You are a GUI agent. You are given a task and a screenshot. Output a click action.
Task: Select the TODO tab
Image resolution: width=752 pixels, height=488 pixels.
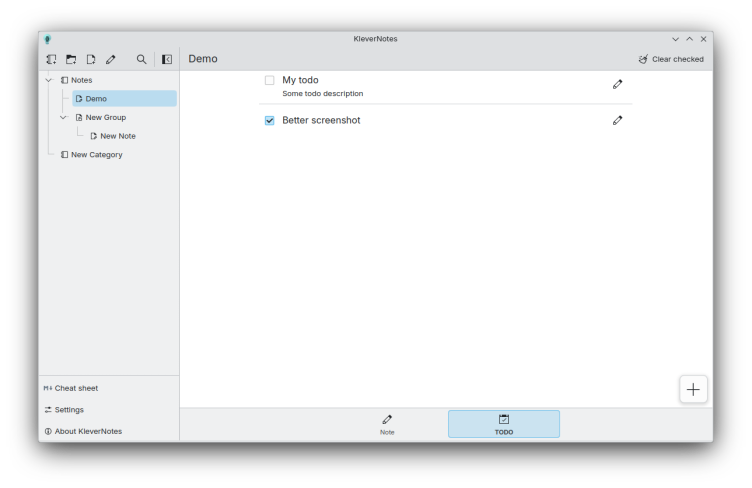pos(503,424)
